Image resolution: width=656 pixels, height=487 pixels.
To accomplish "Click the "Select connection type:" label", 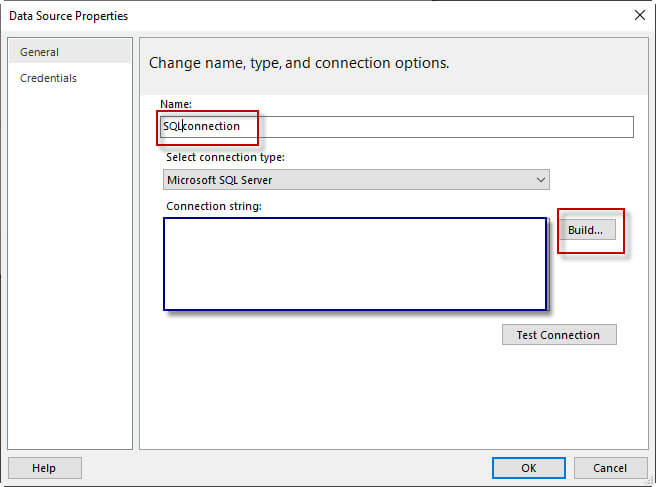I will [x=225, y=157].
